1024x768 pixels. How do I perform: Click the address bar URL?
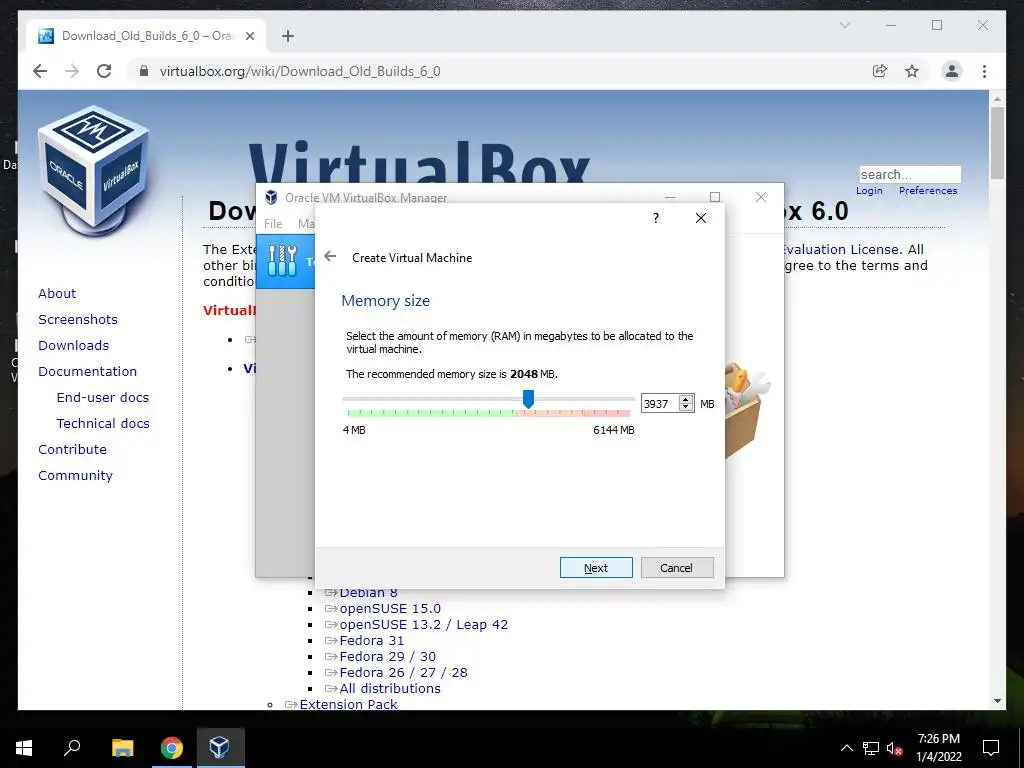300,71
